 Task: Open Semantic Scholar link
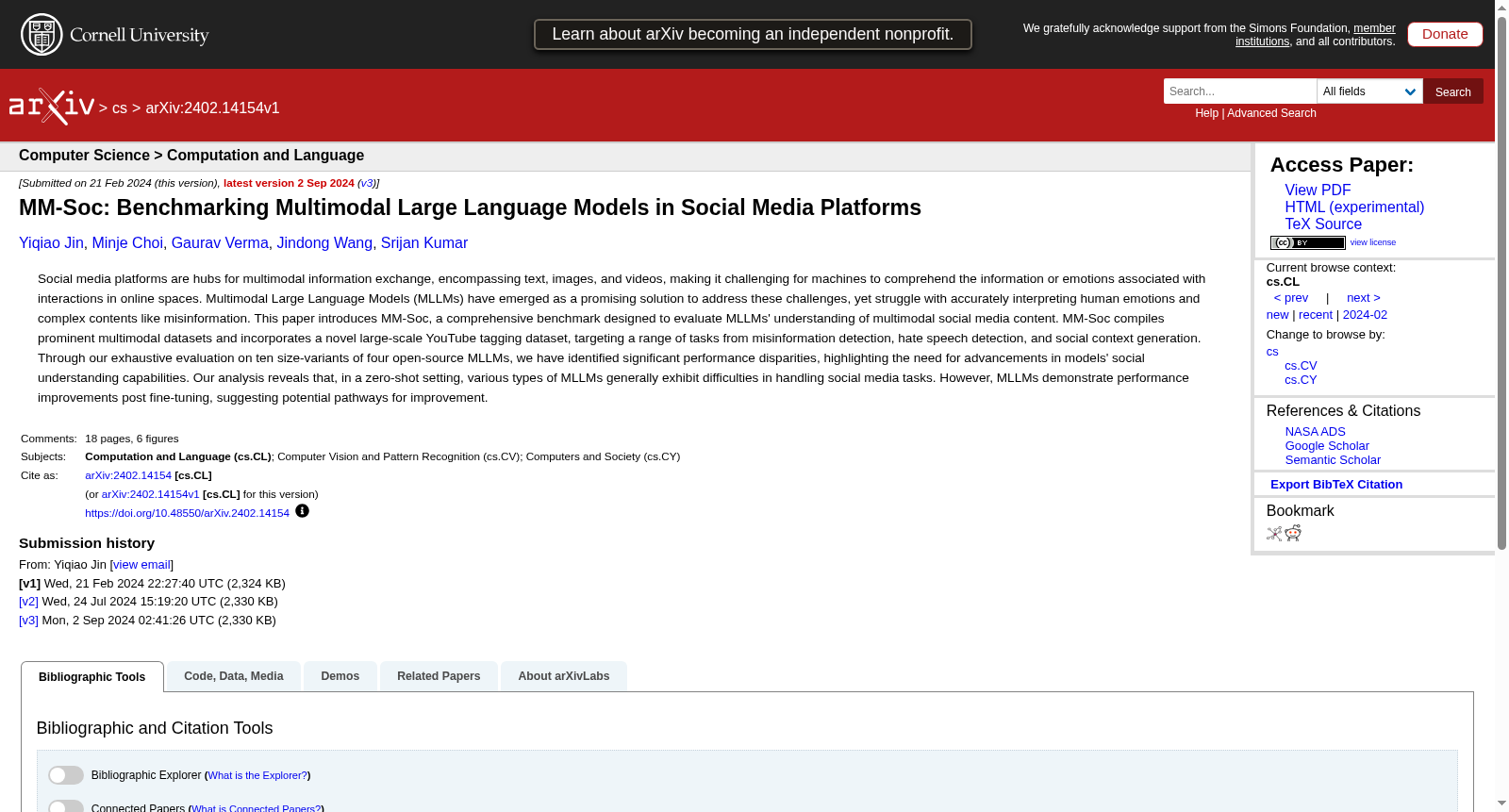[1333, 460]
